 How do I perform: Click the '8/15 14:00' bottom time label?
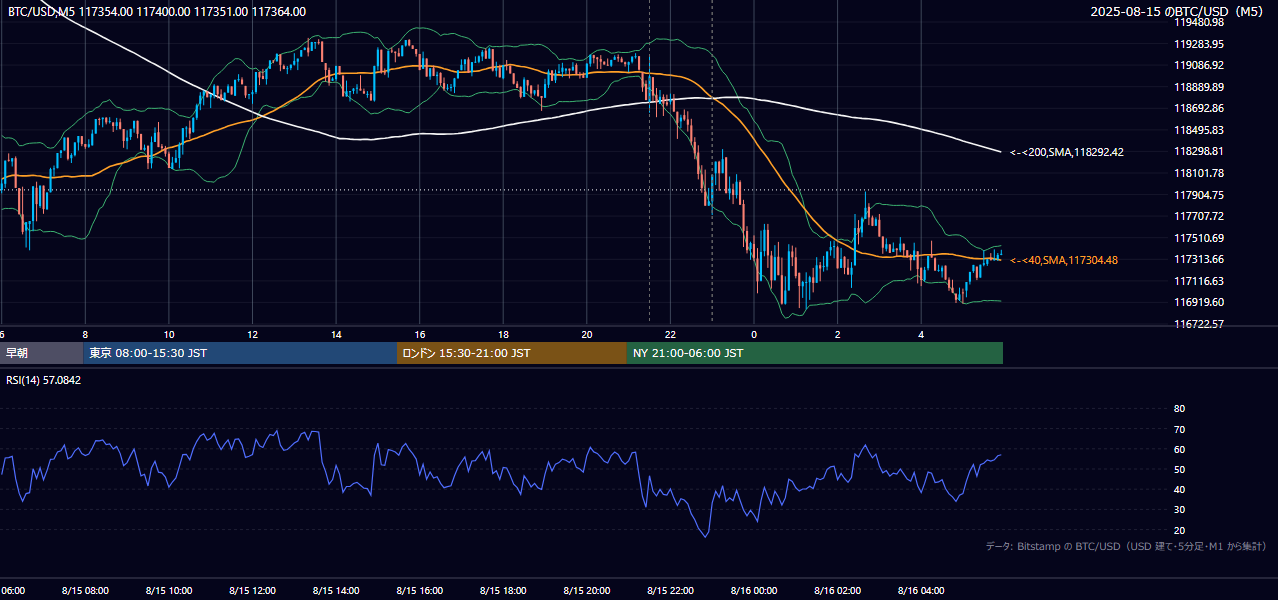(x=336, y=591)
